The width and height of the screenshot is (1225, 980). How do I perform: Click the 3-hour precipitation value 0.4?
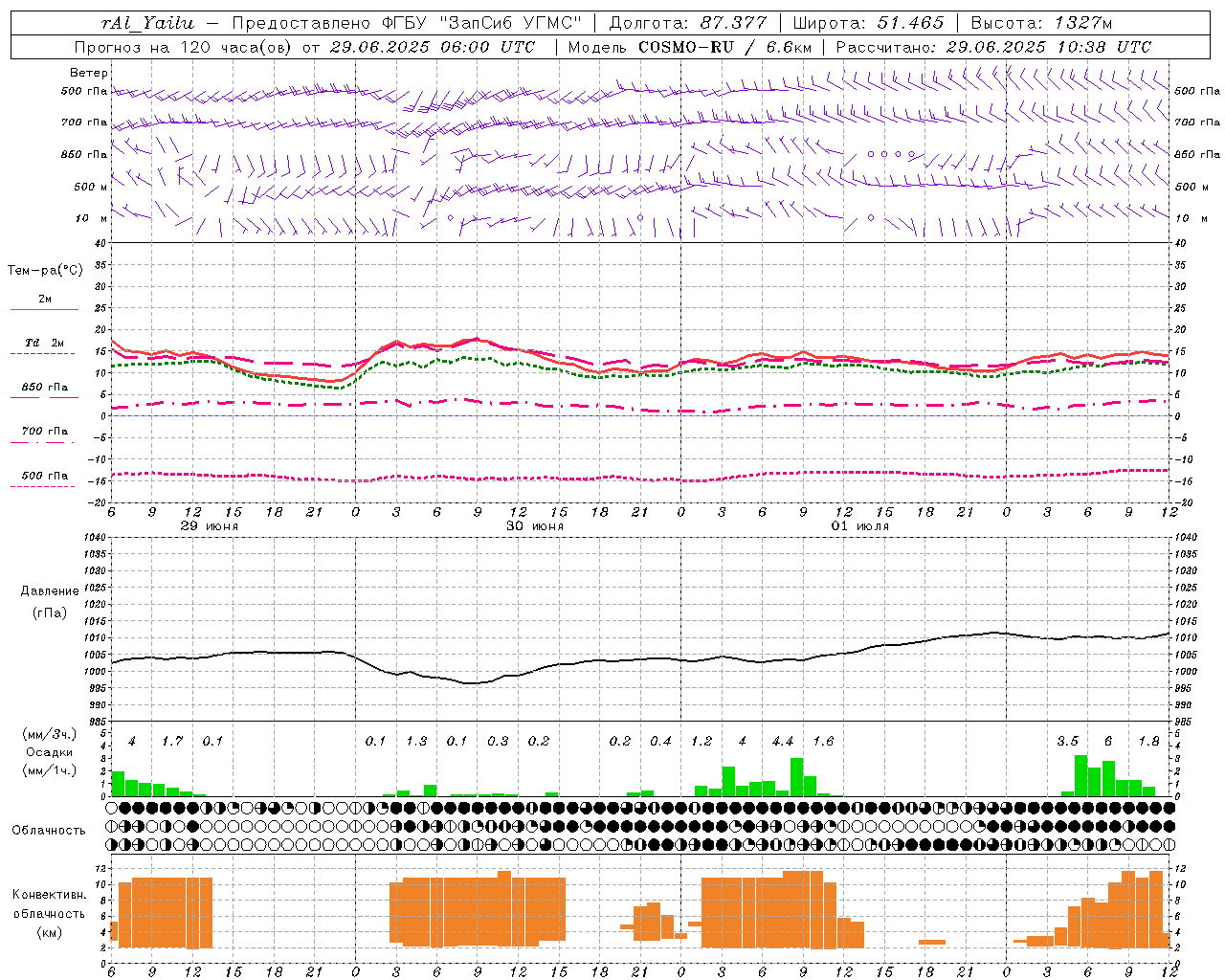(x=660, y=741)
